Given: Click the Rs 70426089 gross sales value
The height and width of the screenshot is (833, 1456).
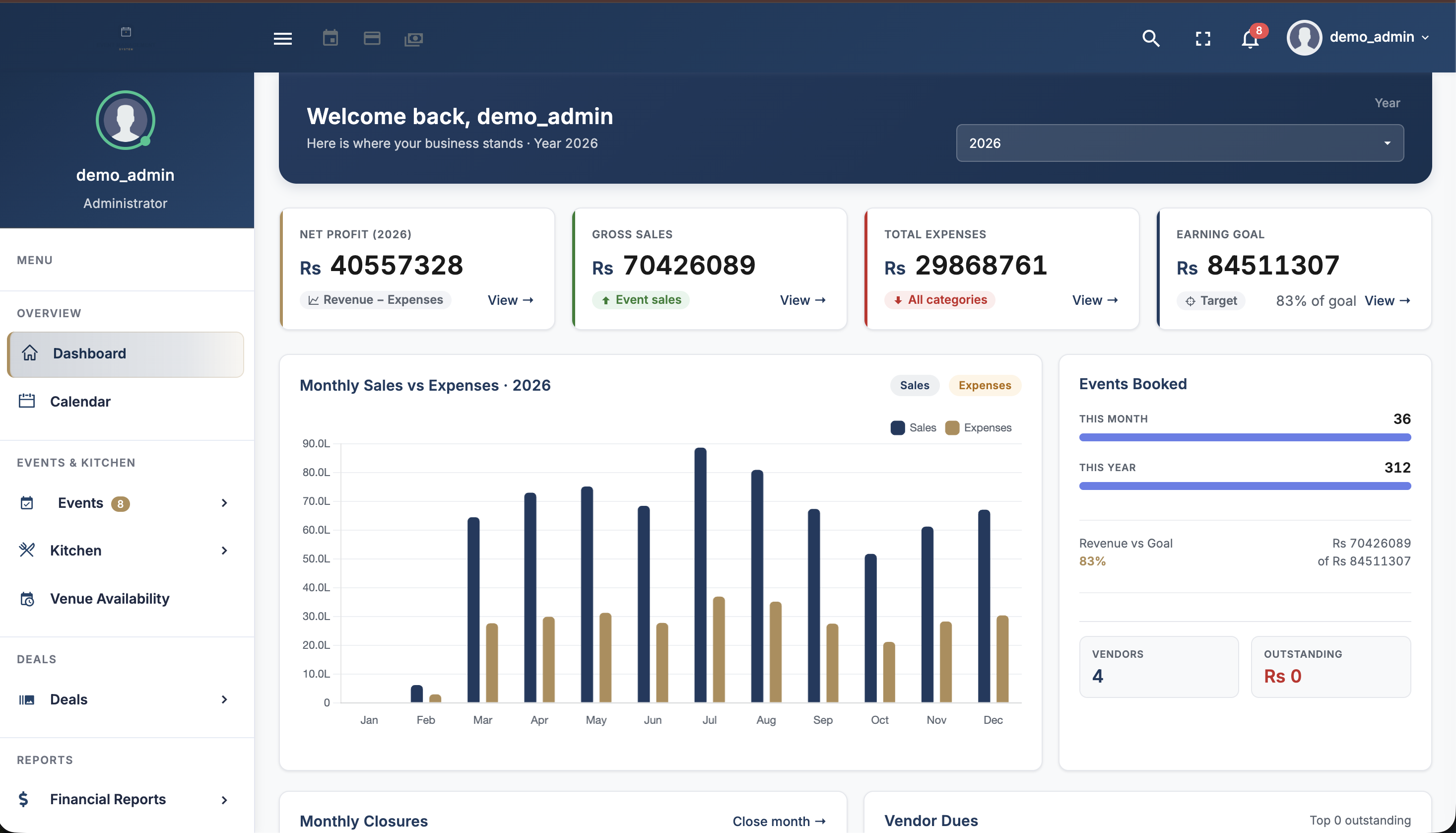Looking at the screenshot, I should click(x=674, y=266).
